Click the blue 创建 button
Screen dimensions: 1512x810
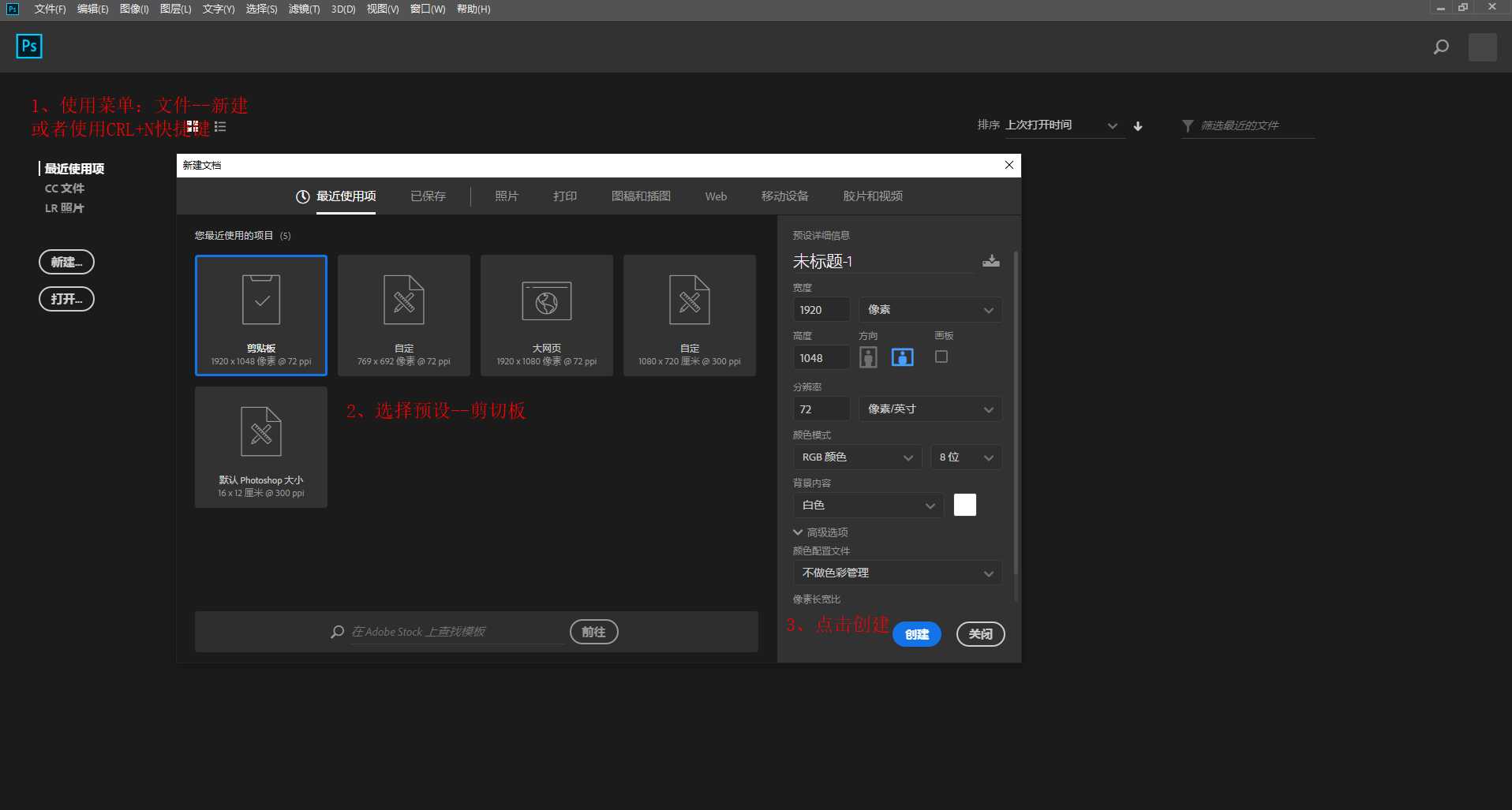[917, 634]
